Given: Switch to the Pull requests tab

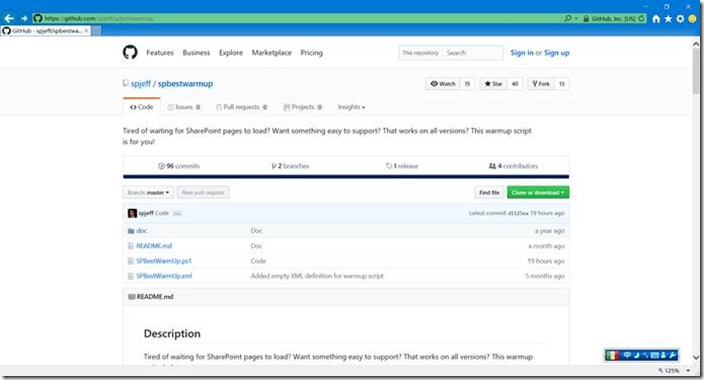Looking at the screenshot, I should (x=242, y=107).
